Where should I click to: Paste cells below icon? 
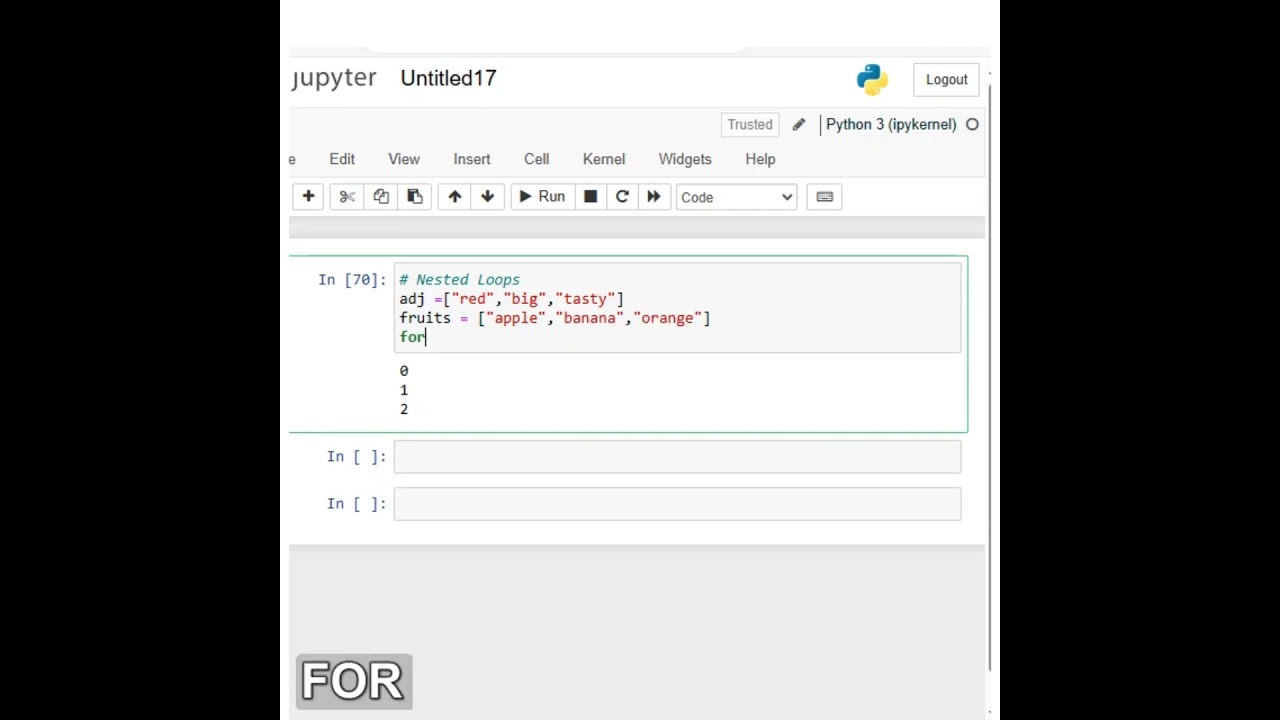click(414, 197)
